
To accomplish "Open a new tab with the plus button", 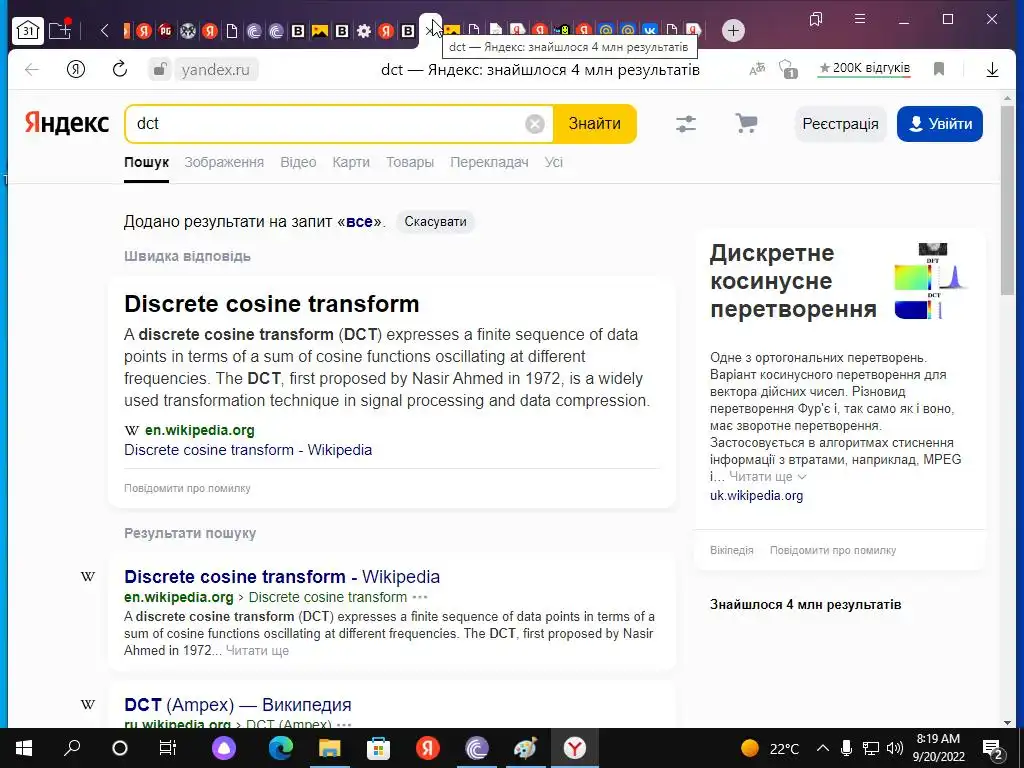I will point(733,30).
